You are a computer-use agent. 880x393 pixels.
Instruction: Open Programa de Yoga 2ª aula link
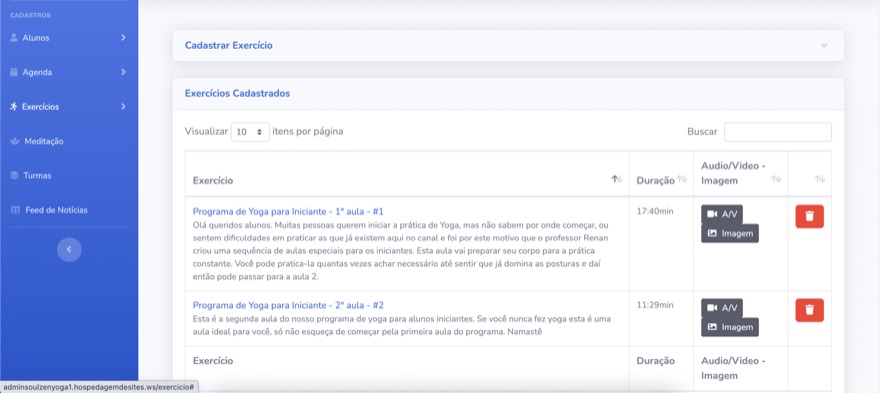288,305
